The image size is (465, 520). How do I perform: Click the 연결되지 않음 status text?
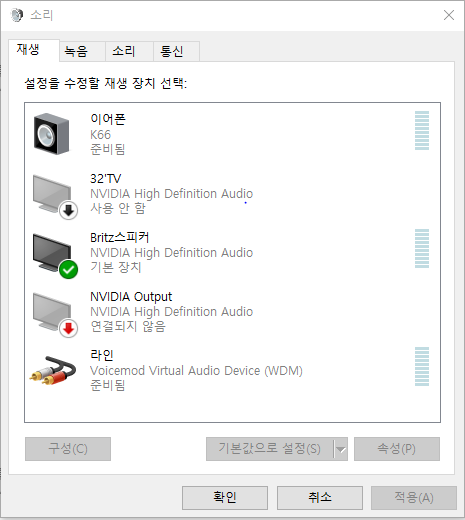click(x=128, y=326)
